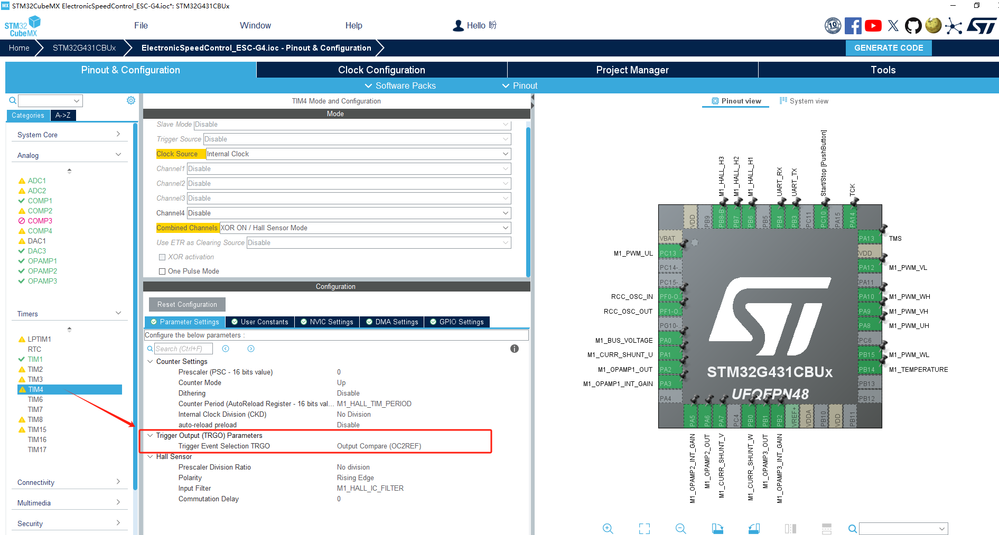Screen dimensions: 999x535
Task: Click the parameter search field
Action: click(183, 348)
